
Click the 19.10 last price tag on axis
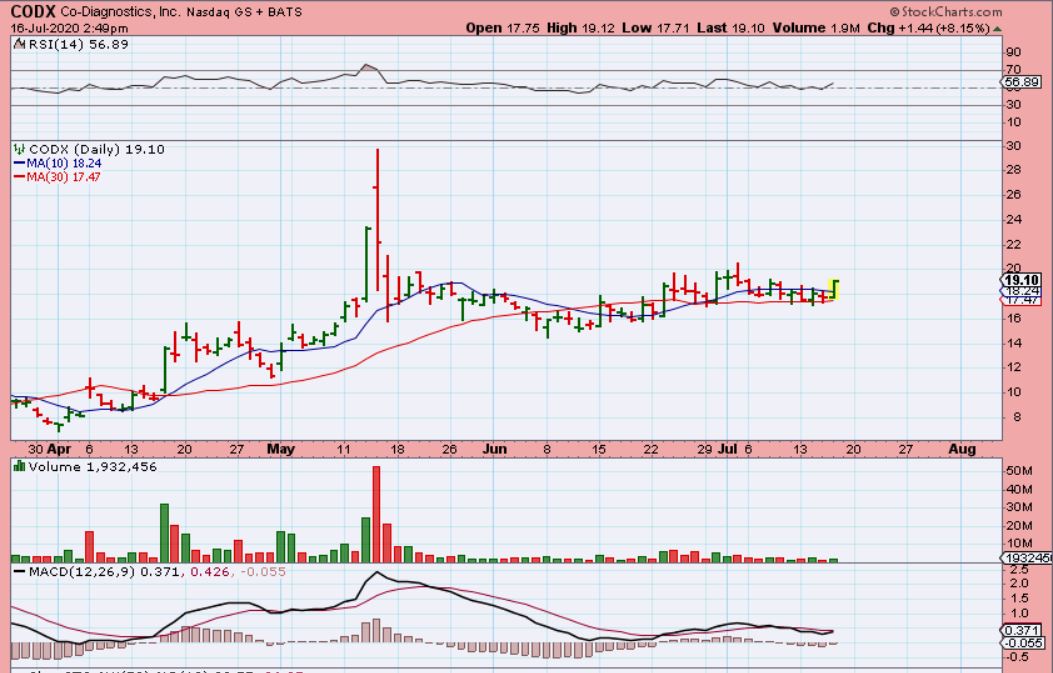(x=1021, y=280)
